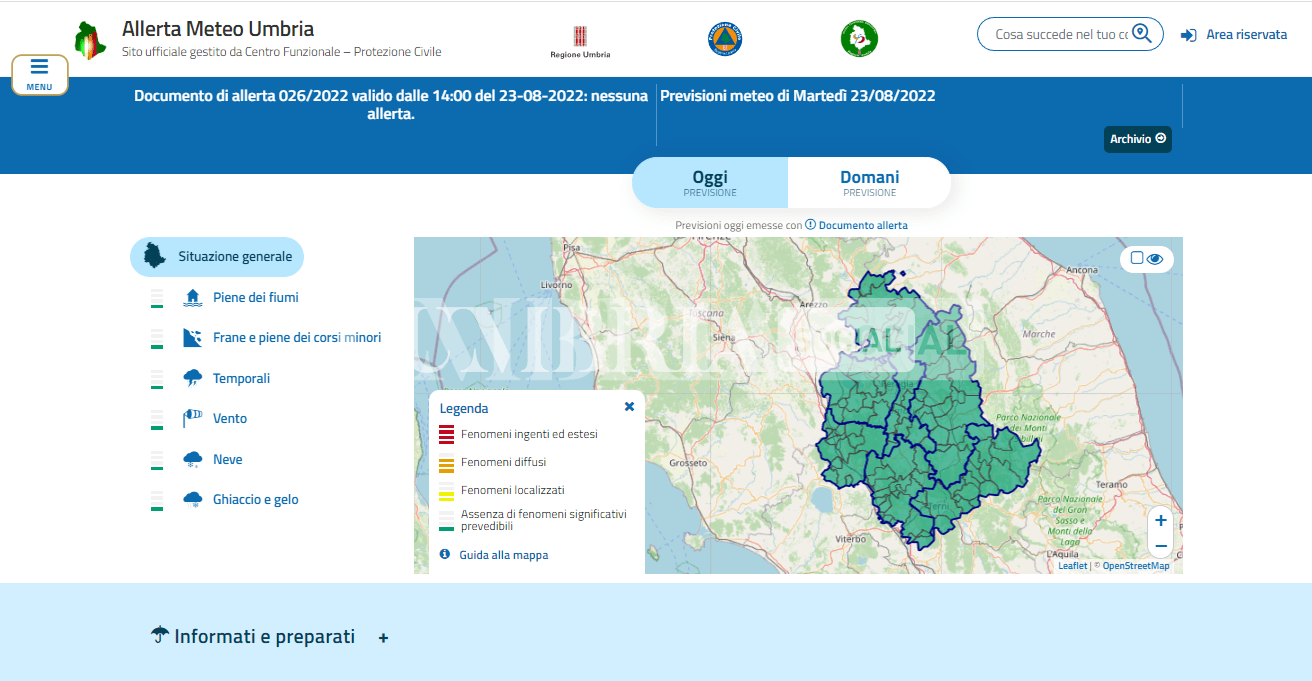
Task: Select the thunderstorm cloud Temporali icon
Action: point(193,378)
